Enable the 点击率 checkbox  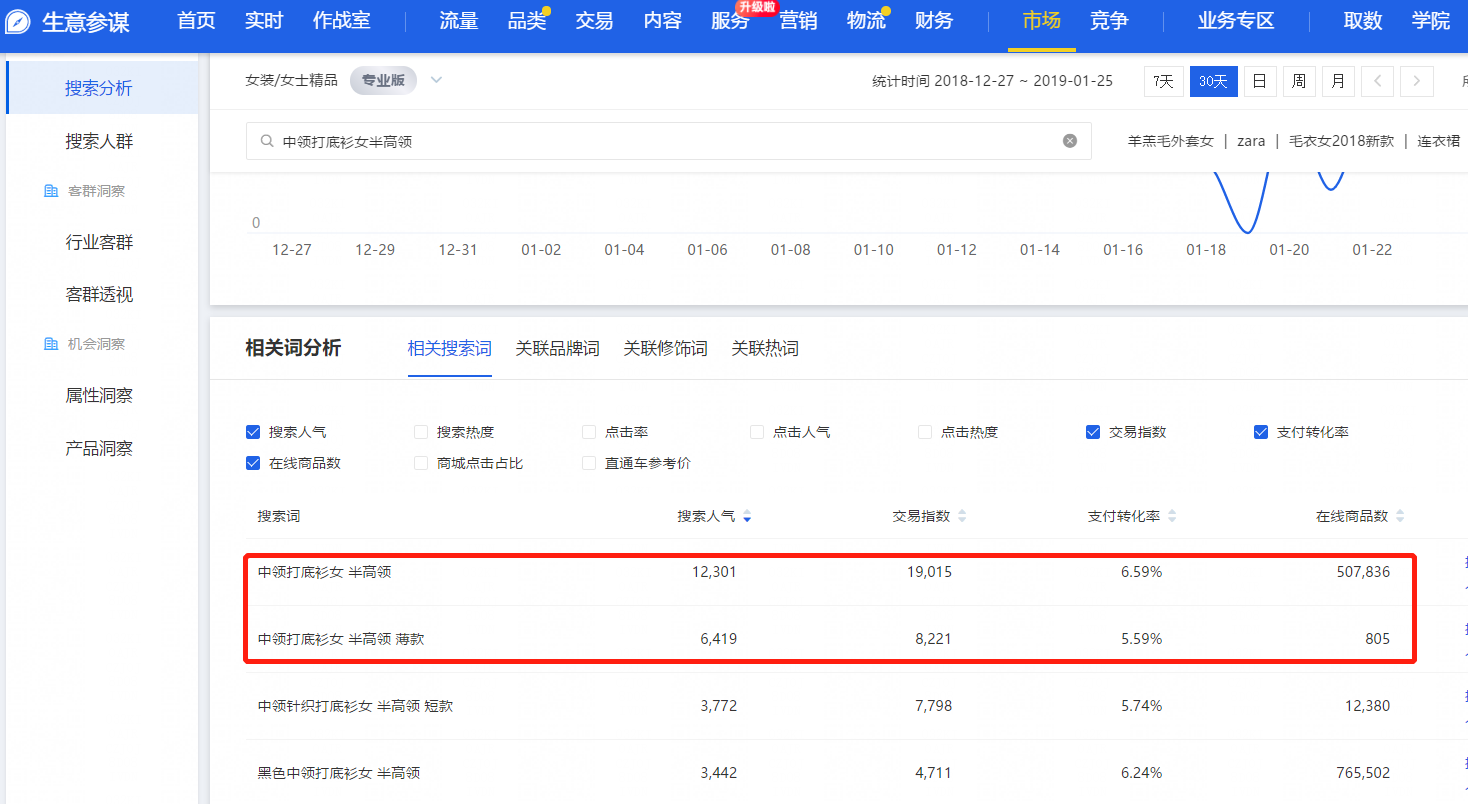589,432
